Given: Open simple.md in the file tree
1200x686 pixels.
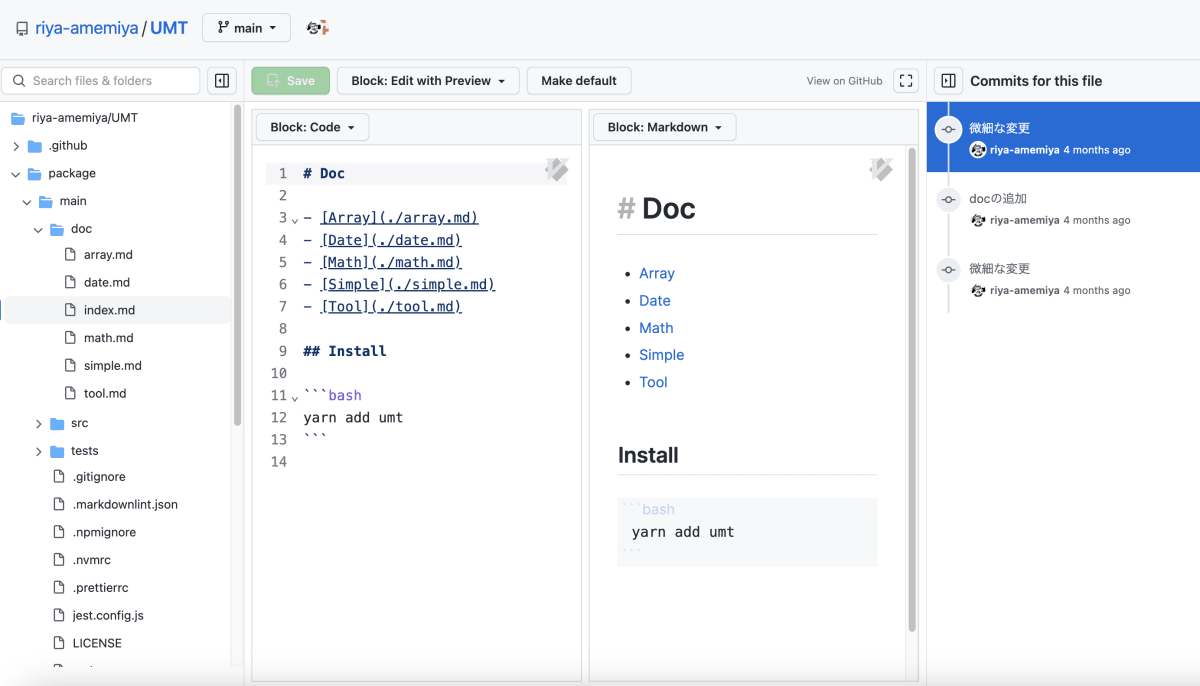Looking at the screenshot, I should point(113,366).
